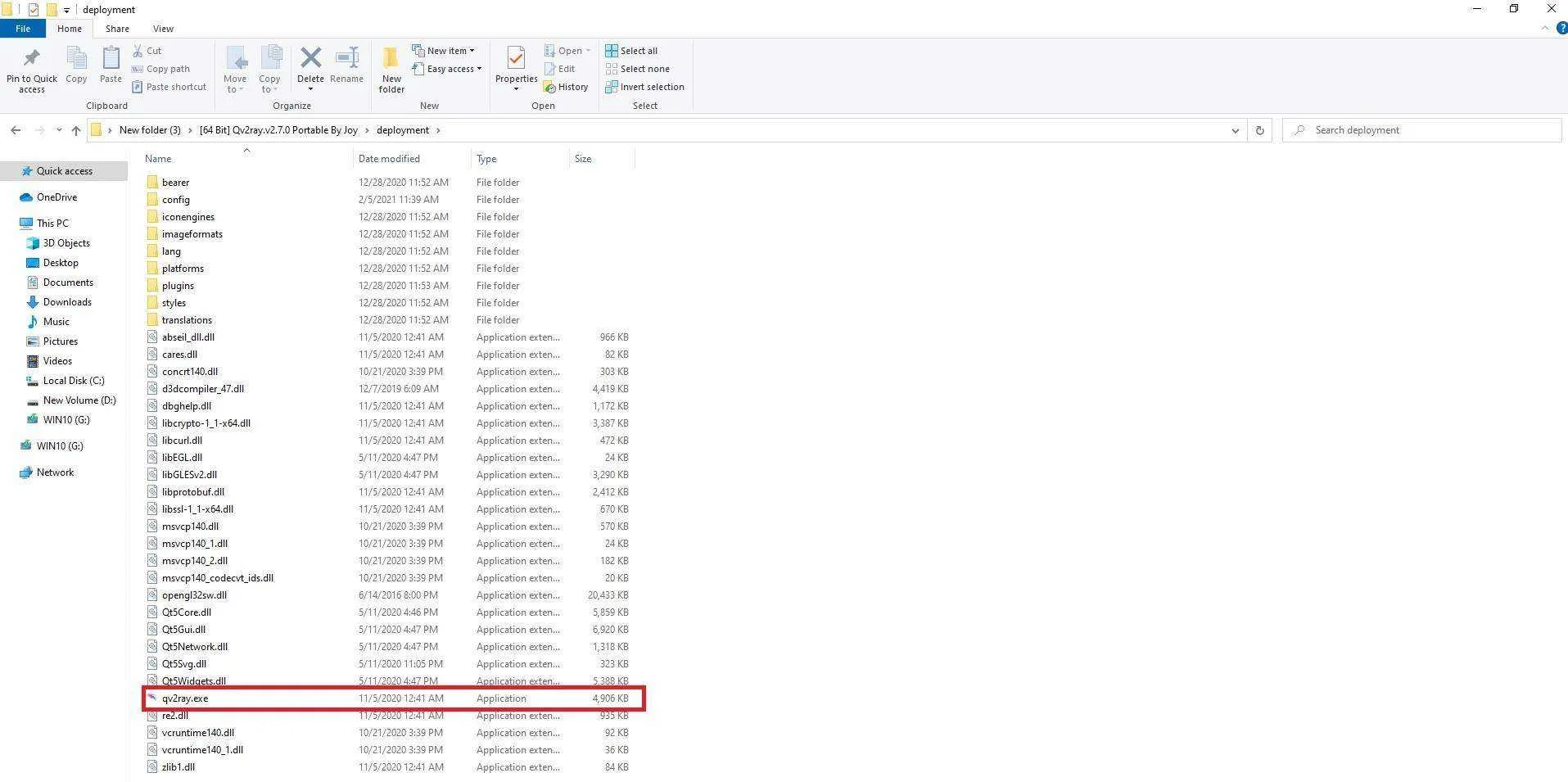Open the File menu tab
This screenshot has width=1568, height=782.
[23, 29]
